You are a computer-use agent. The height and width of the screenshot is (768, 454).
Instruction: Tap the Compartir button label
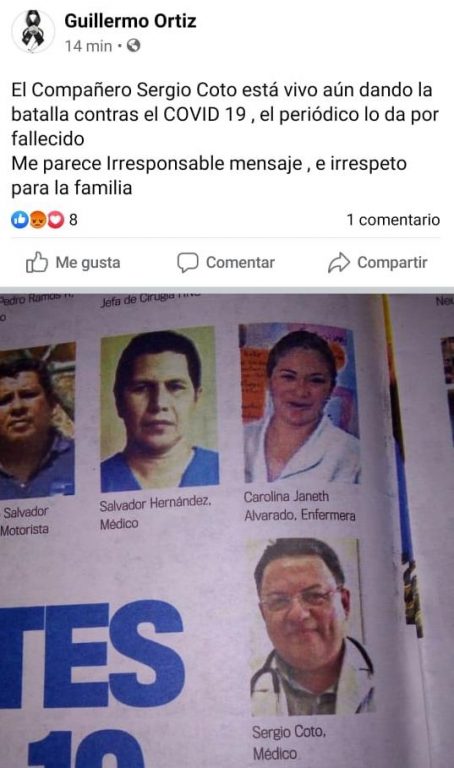tap(392, 263)
